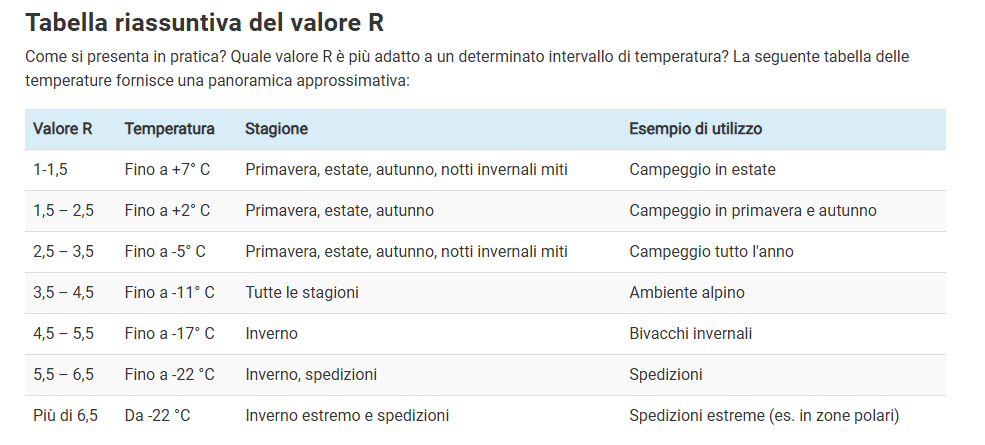The height and width of the screenshot is (445, 985).
Task: Click the 'Fino a +2° C' temperature cell
Action: tap(167, 211)
